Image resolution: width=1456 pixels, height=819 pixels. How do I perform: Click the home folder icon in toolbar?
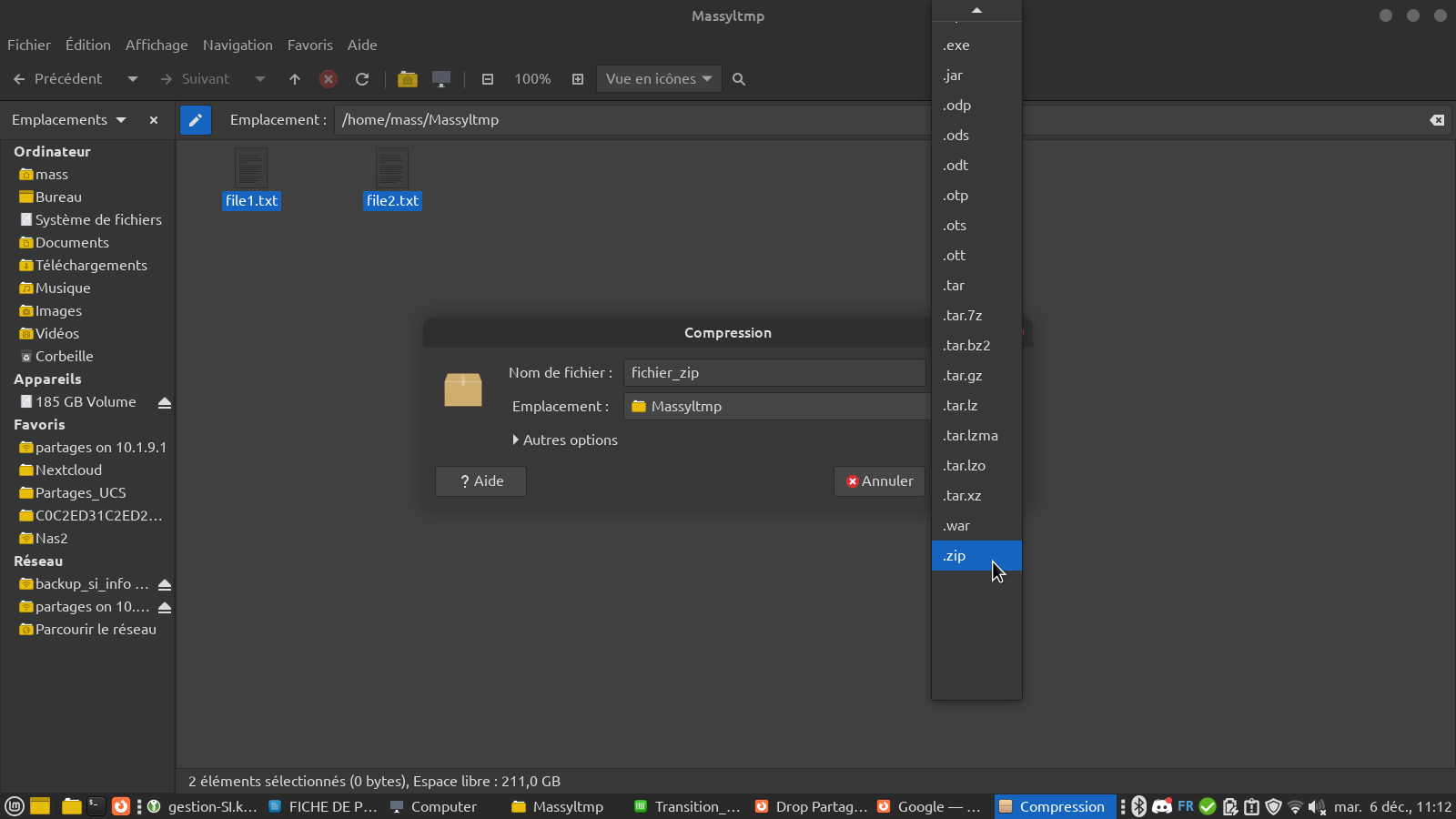[408, 79]
